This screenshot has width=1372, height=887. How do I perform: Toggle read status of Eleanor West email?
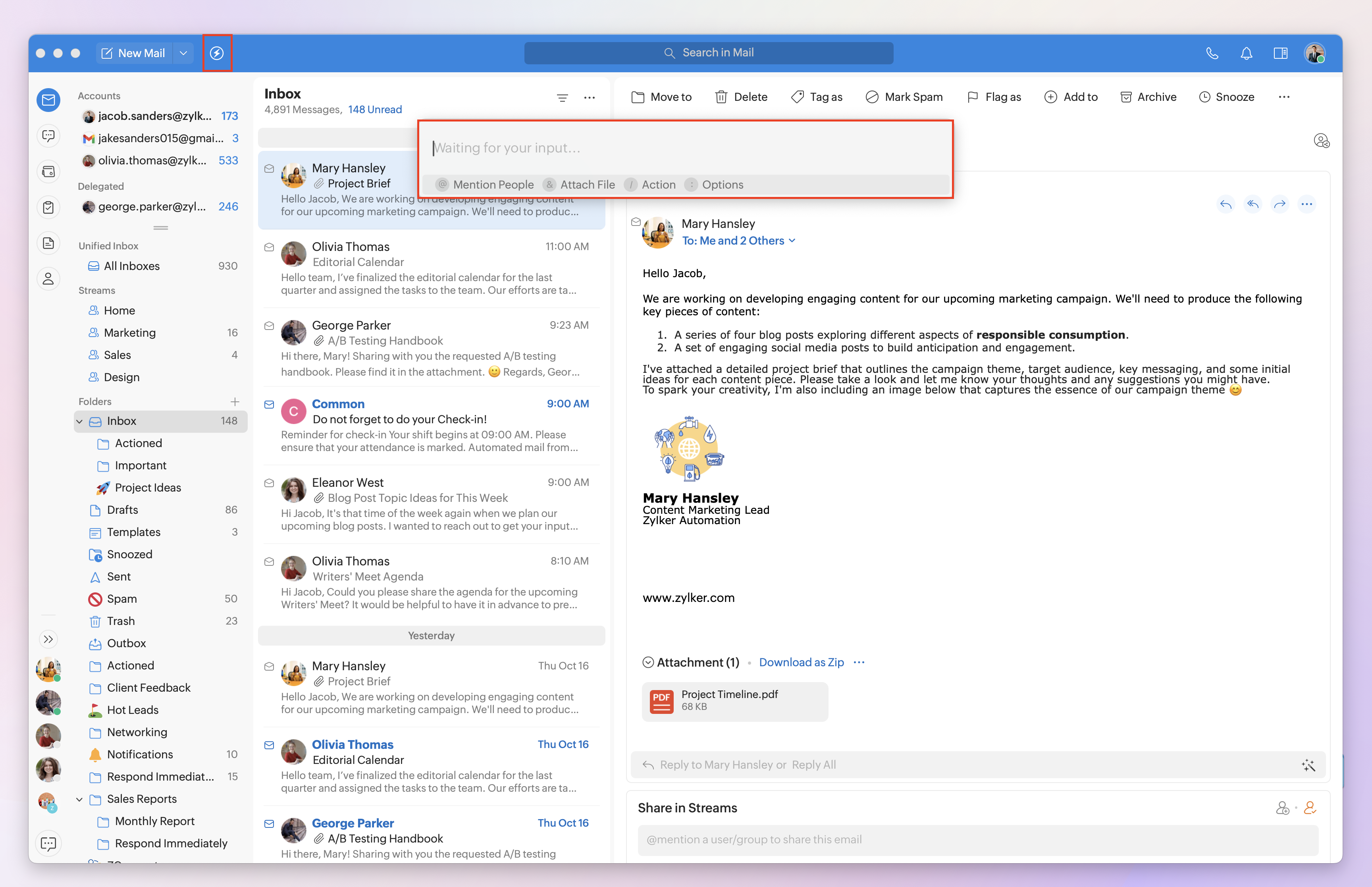click(x=269, y=483)
